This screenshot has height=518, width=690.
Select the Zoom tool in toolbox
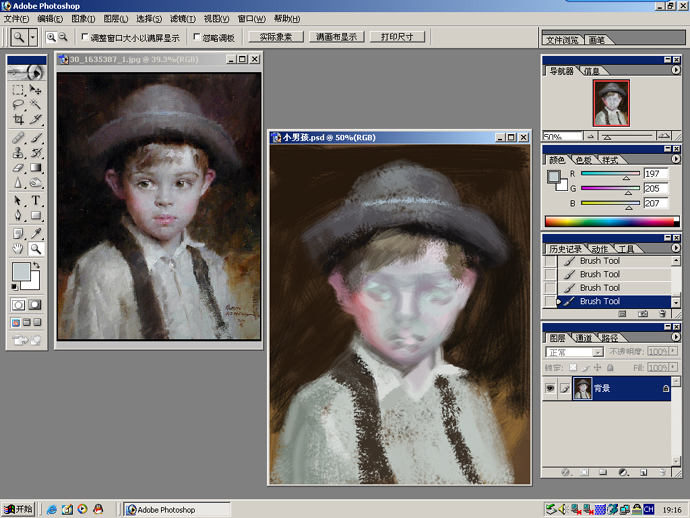35,249
